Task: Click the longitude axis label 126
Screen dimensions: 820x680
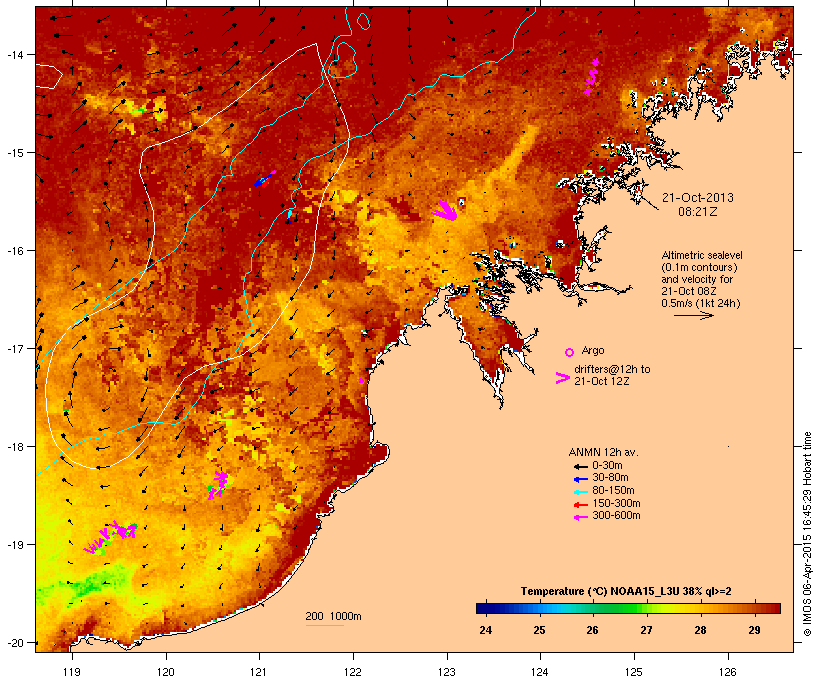Action: click(728, 672)
